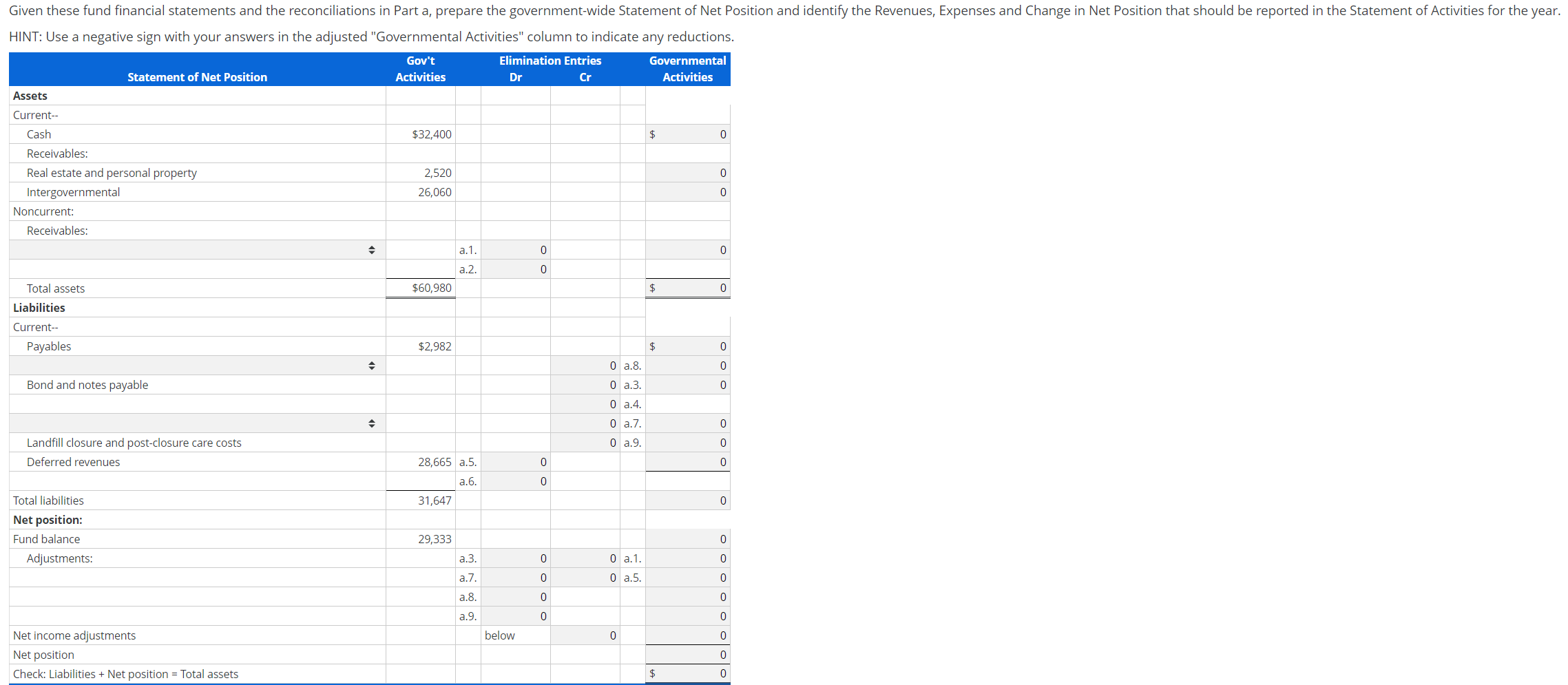The width and height of the screenshot is (1568, 685).
Task: Edit debit field for entry a.2
Action: point(515,269)
